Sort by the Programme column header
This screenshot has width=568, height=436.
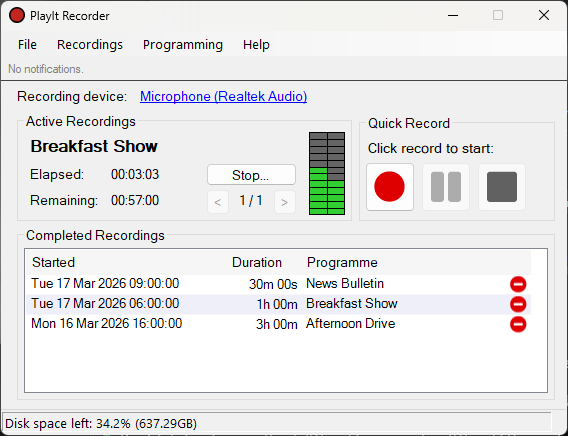tap(342, 262)
